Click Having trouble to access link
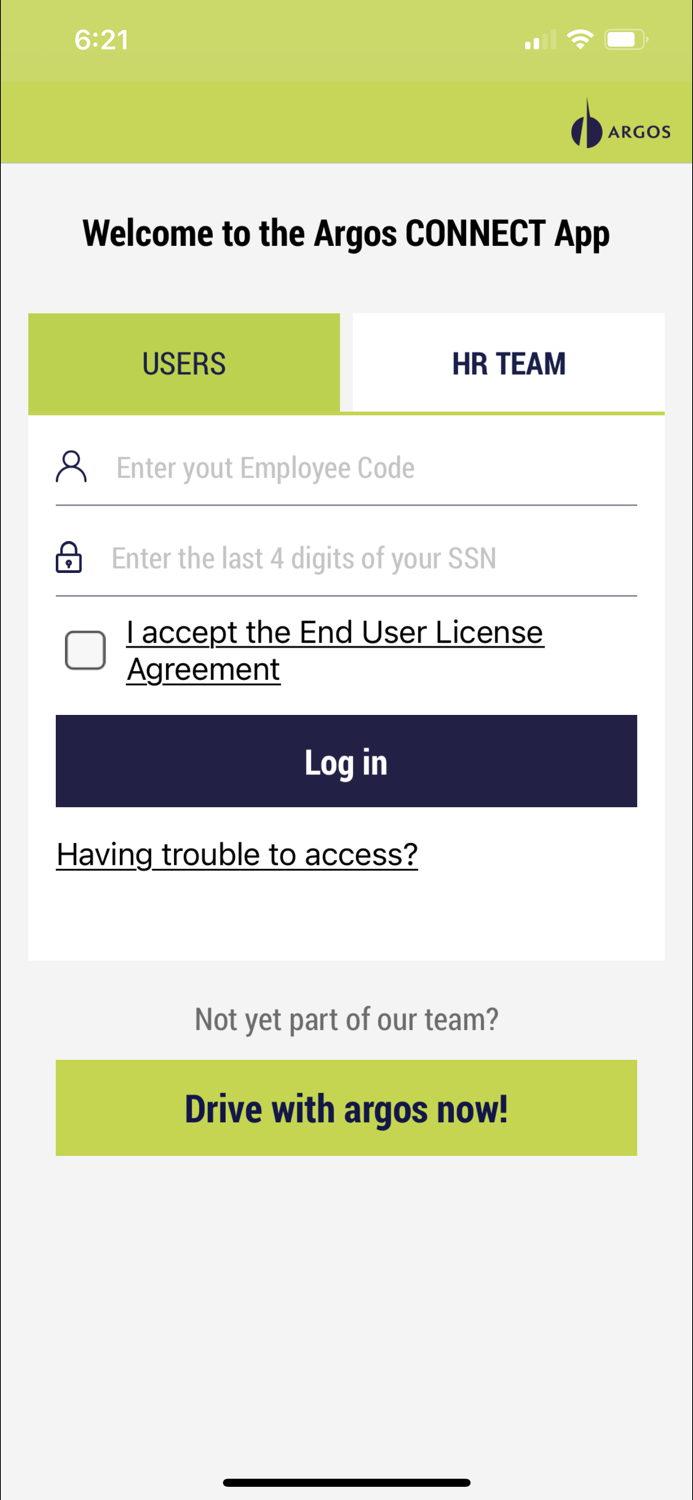Image resolution: width=693 pixels, height=1500 pixels. tap(236, 854)
